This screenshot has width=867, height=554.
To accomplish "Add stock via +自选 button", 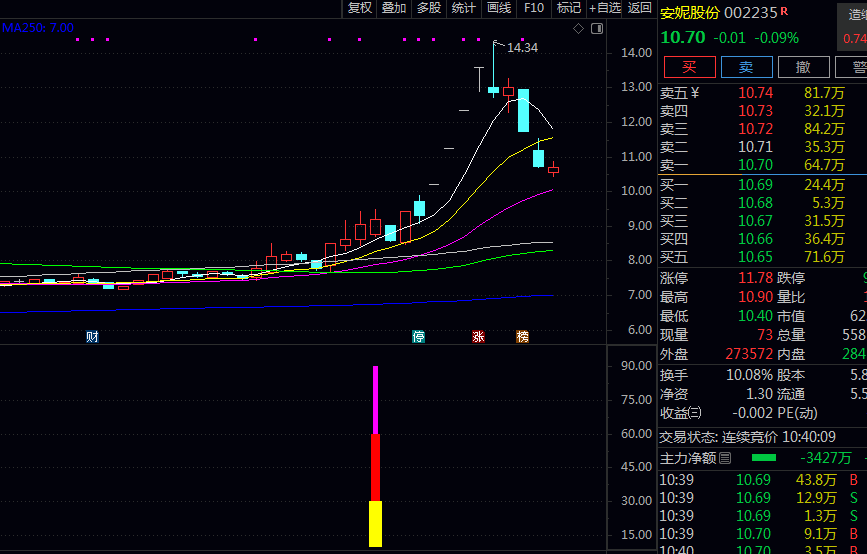I will [605, 8].
